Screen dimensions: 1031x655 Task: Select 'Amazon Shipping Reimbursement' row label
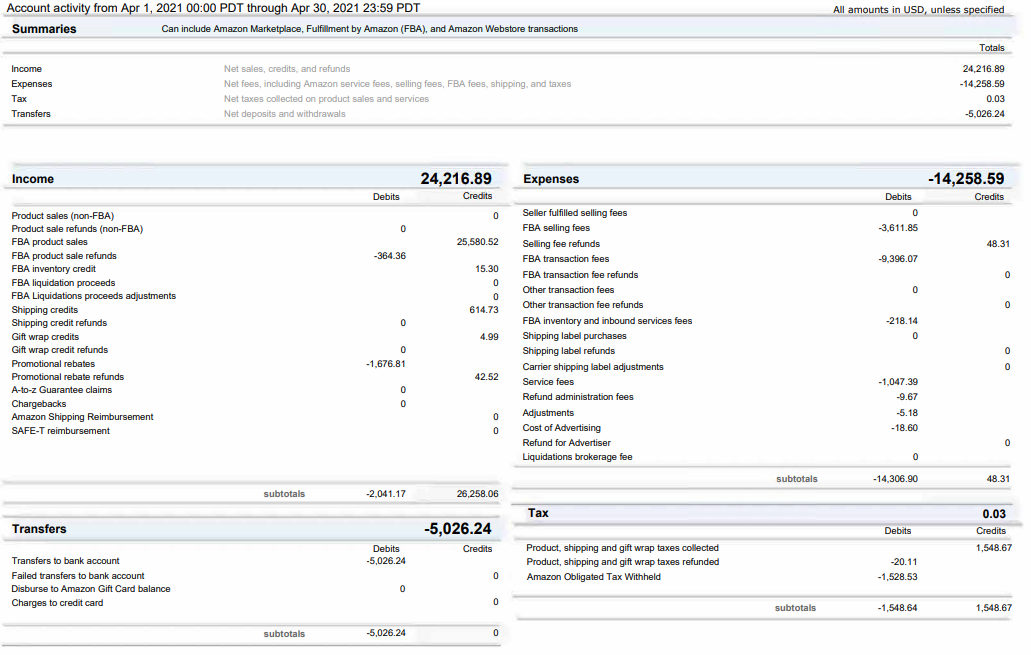82,417
